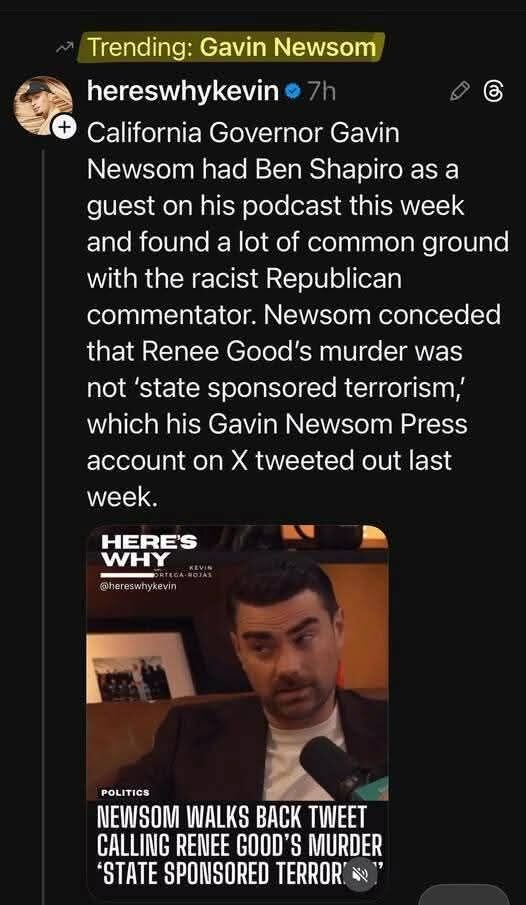Tap the 7h post timestamp
This screenshot has height=905, width=526.
point(320,91)
